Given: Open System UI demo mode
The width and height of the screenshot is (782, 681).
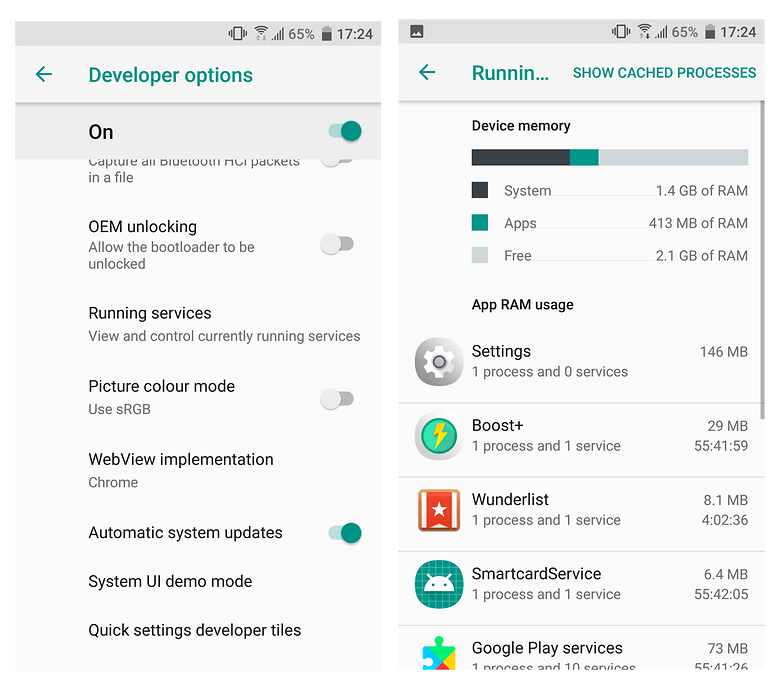Looking at the screenshot, I should (x=198, y=582).
